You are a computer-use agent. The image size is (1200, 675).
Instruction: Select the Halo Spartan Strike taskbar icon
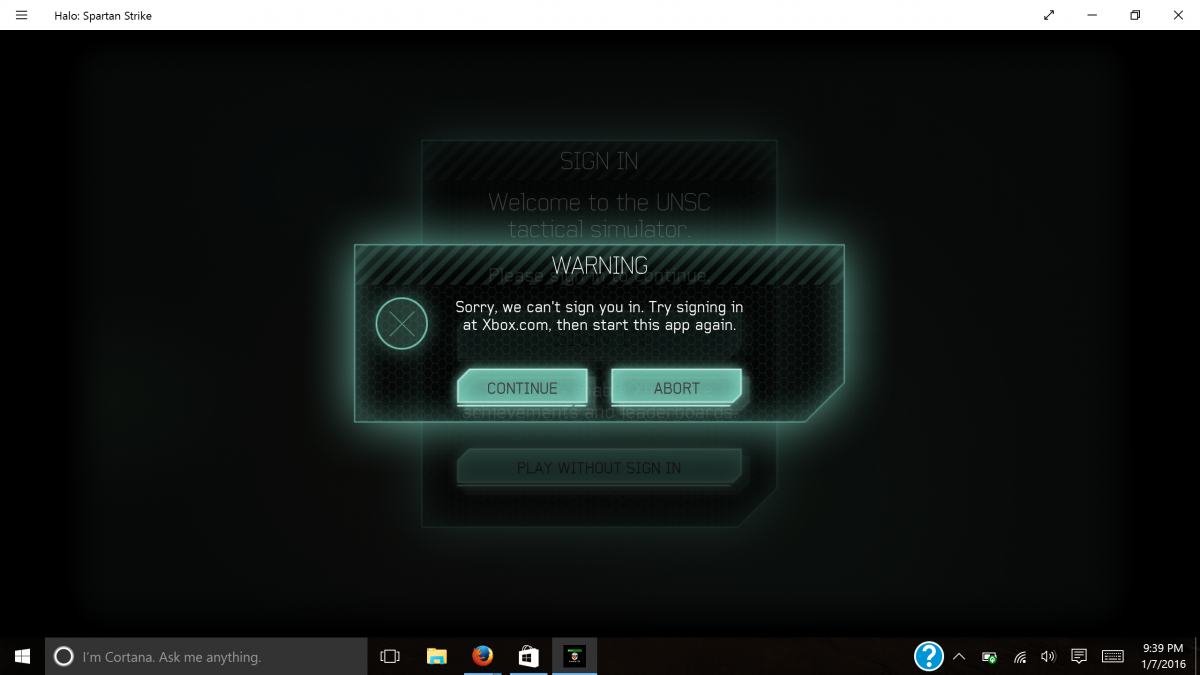[575, 657]
